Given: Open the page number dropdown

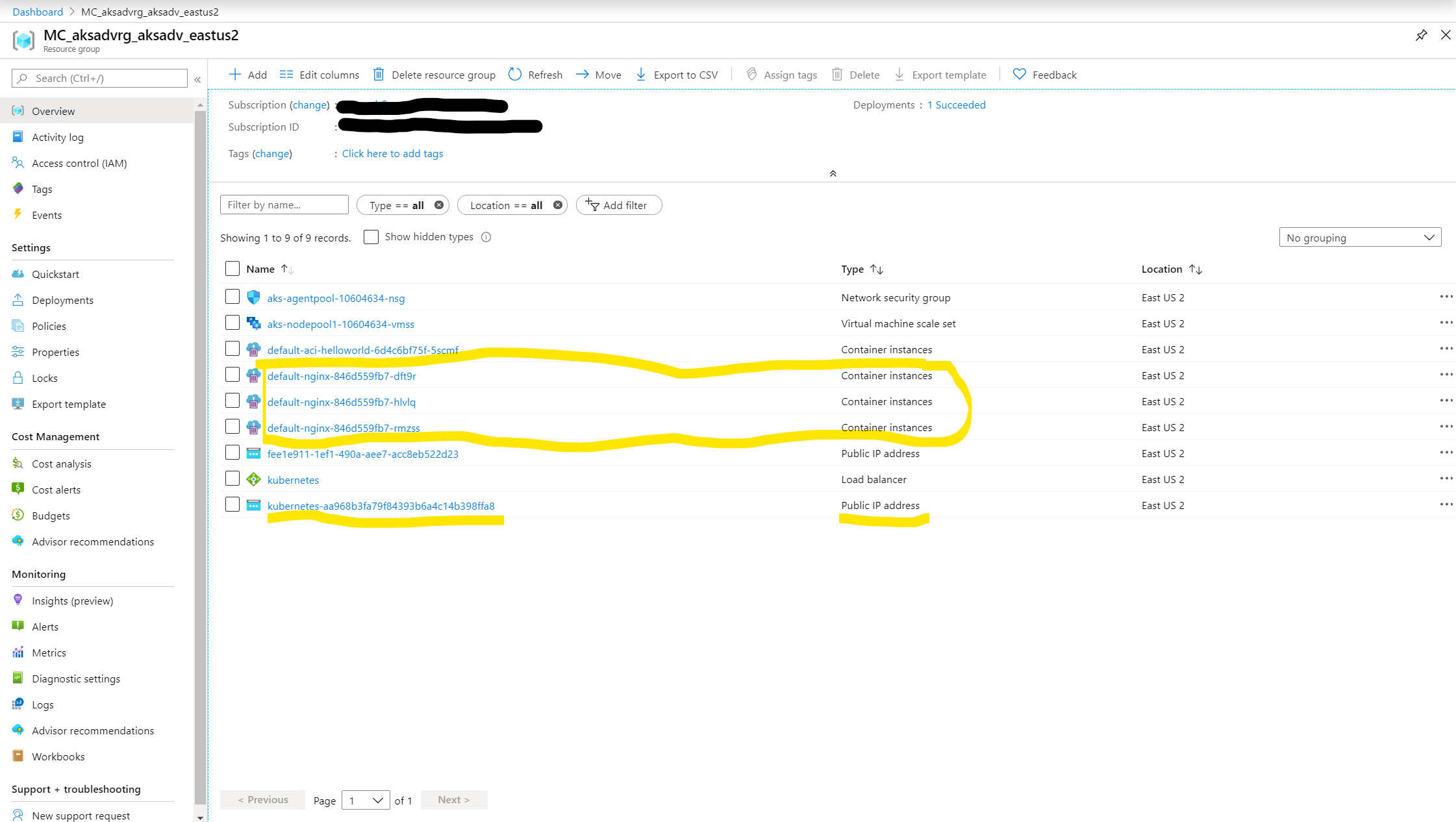Looking at the screenshot, I should tap(366, 800).
